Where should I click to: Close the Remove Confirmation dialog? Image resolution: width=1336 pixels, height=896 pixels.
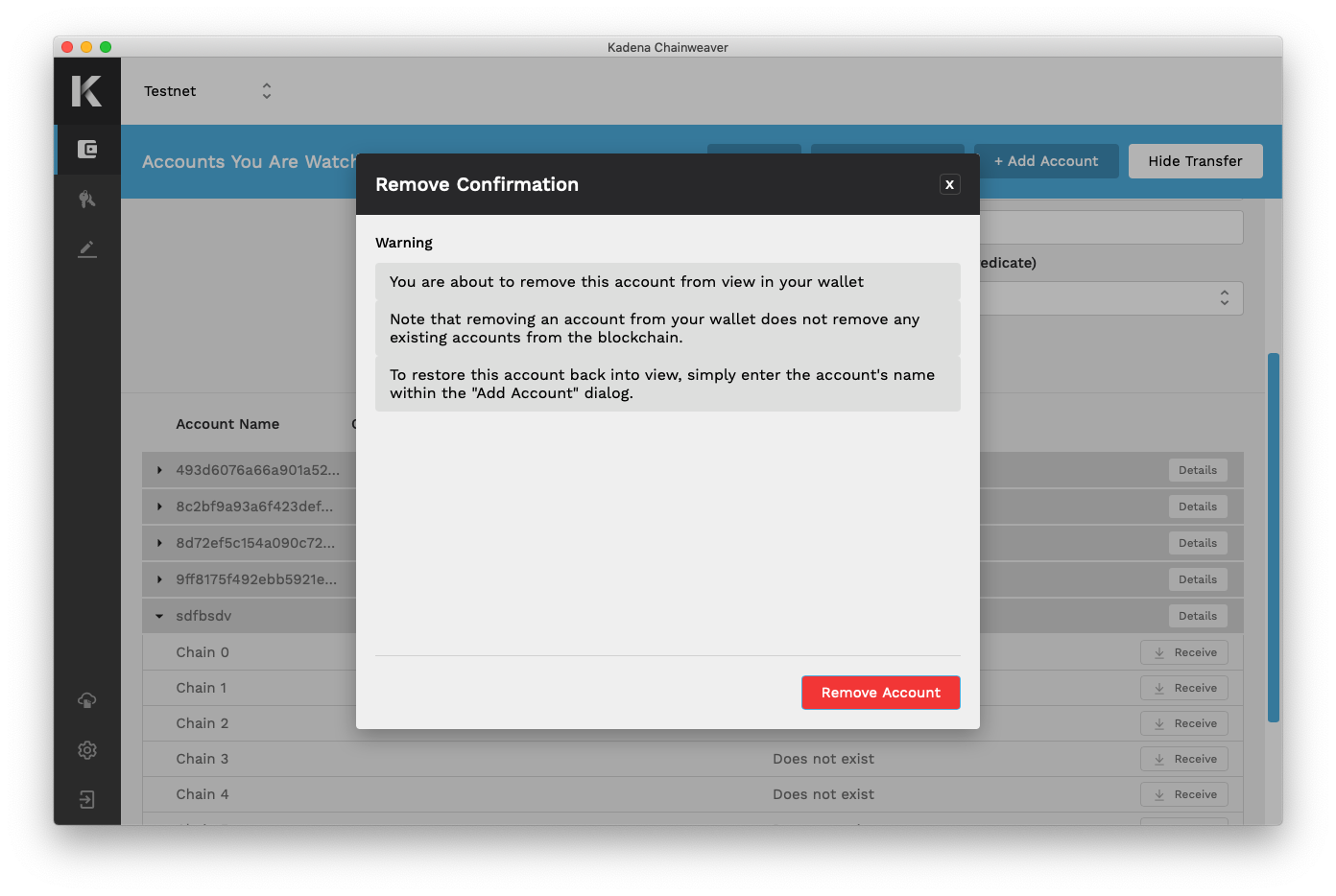click(x=949, y=184)
